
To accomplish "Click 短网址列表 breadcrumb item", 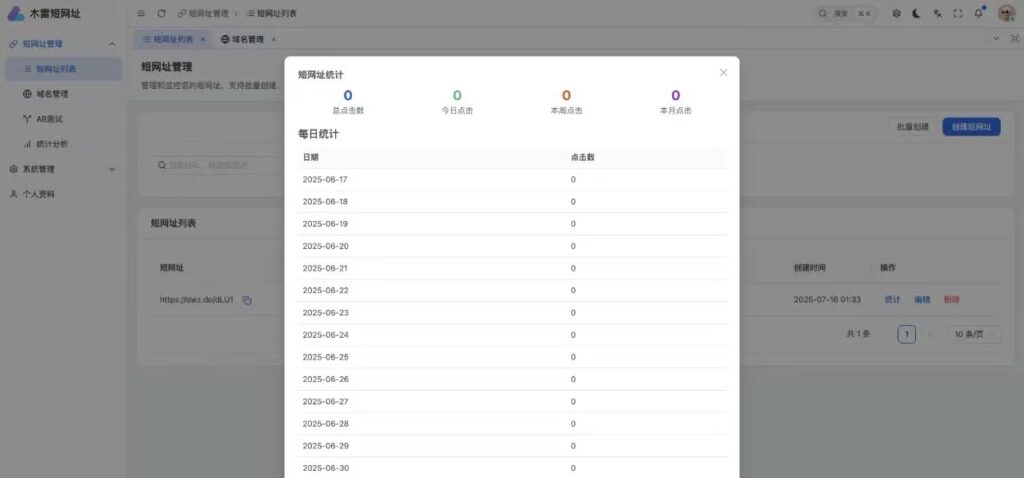I will pos(272,13).
